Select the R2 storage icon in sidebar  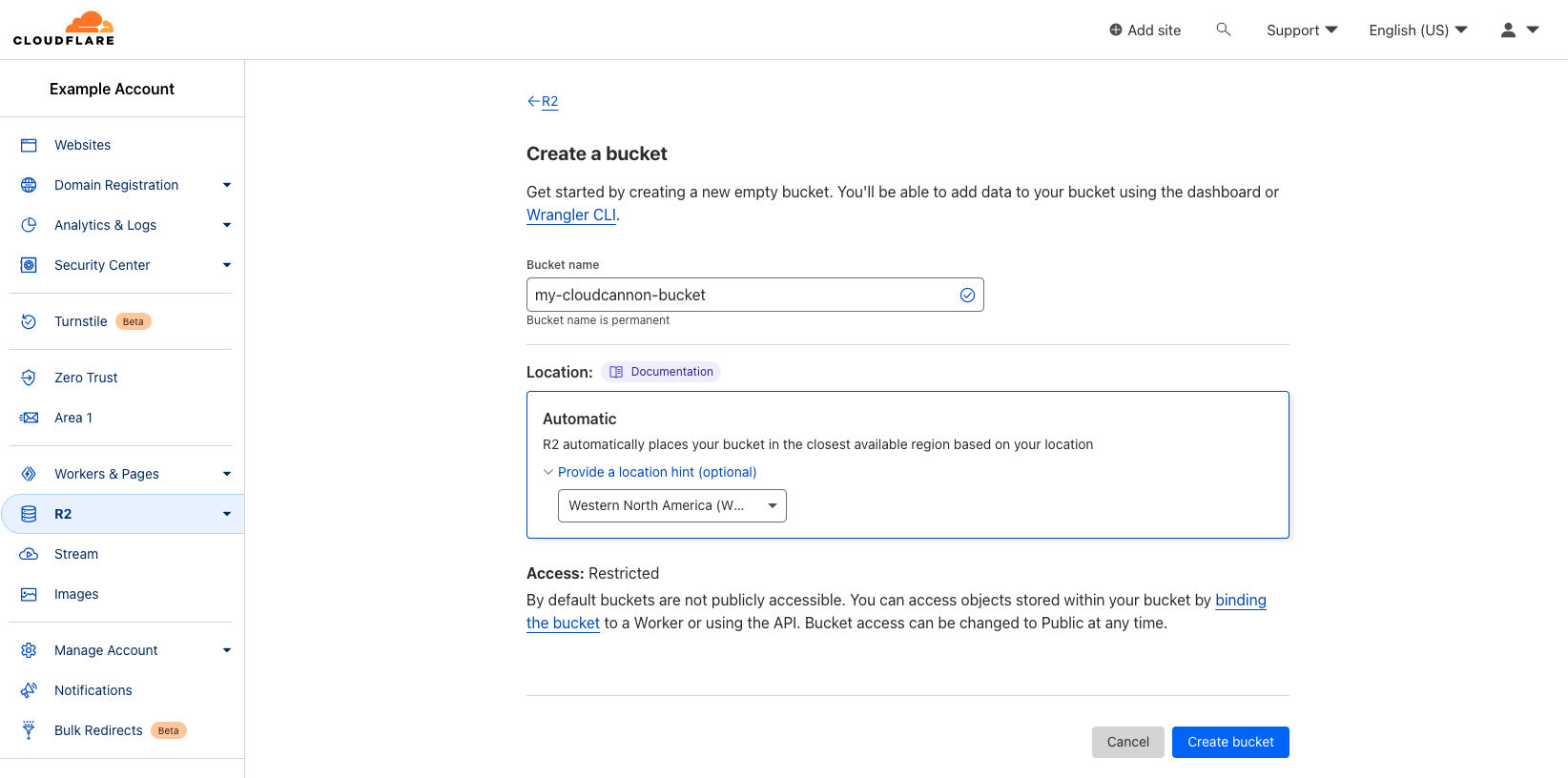29,513
